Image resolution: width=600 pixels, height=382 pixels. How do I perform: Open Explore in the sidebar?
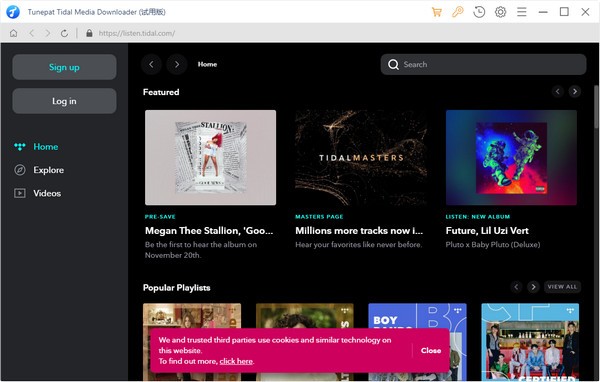(49, 170)
